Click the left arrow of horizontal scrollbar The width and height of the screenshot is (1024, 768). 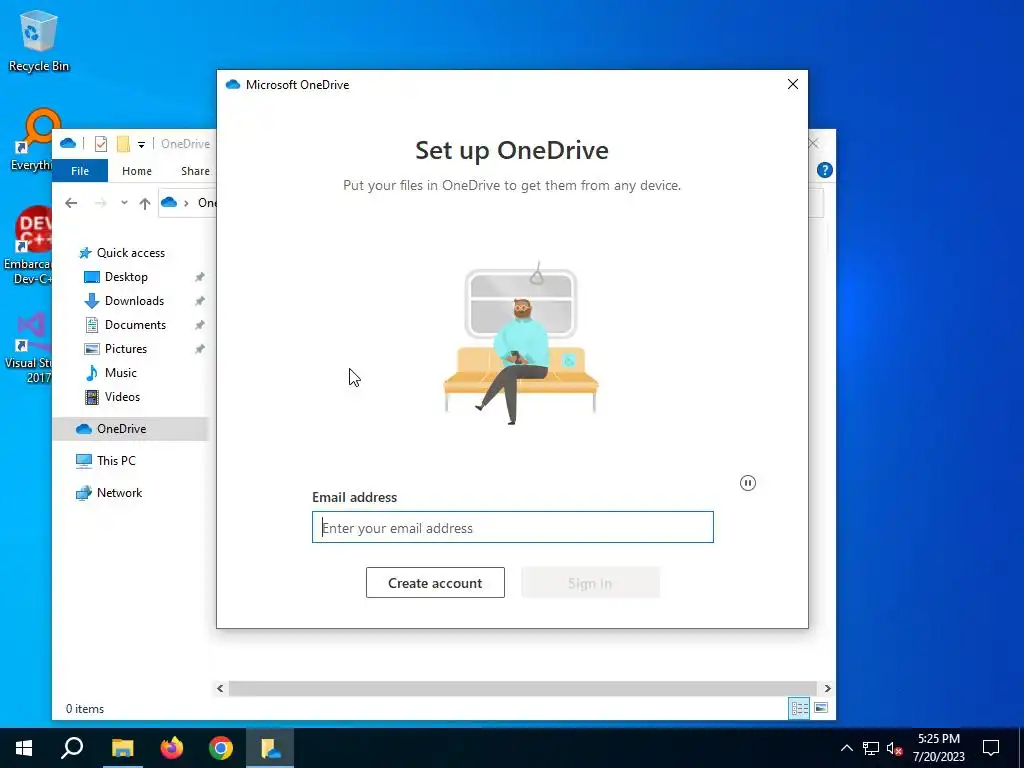click(x=221, y=688)
